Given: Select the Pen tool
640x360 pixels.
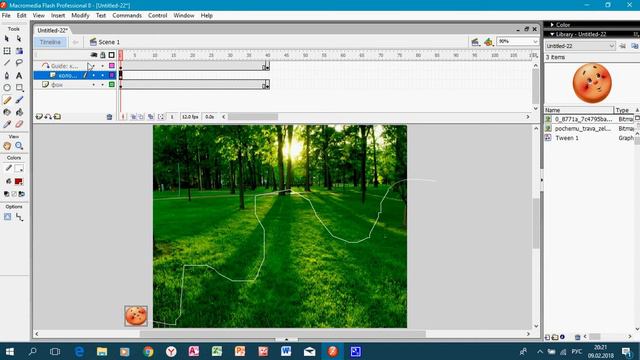Looking at the screenshot, I should [x=7, y=76].
